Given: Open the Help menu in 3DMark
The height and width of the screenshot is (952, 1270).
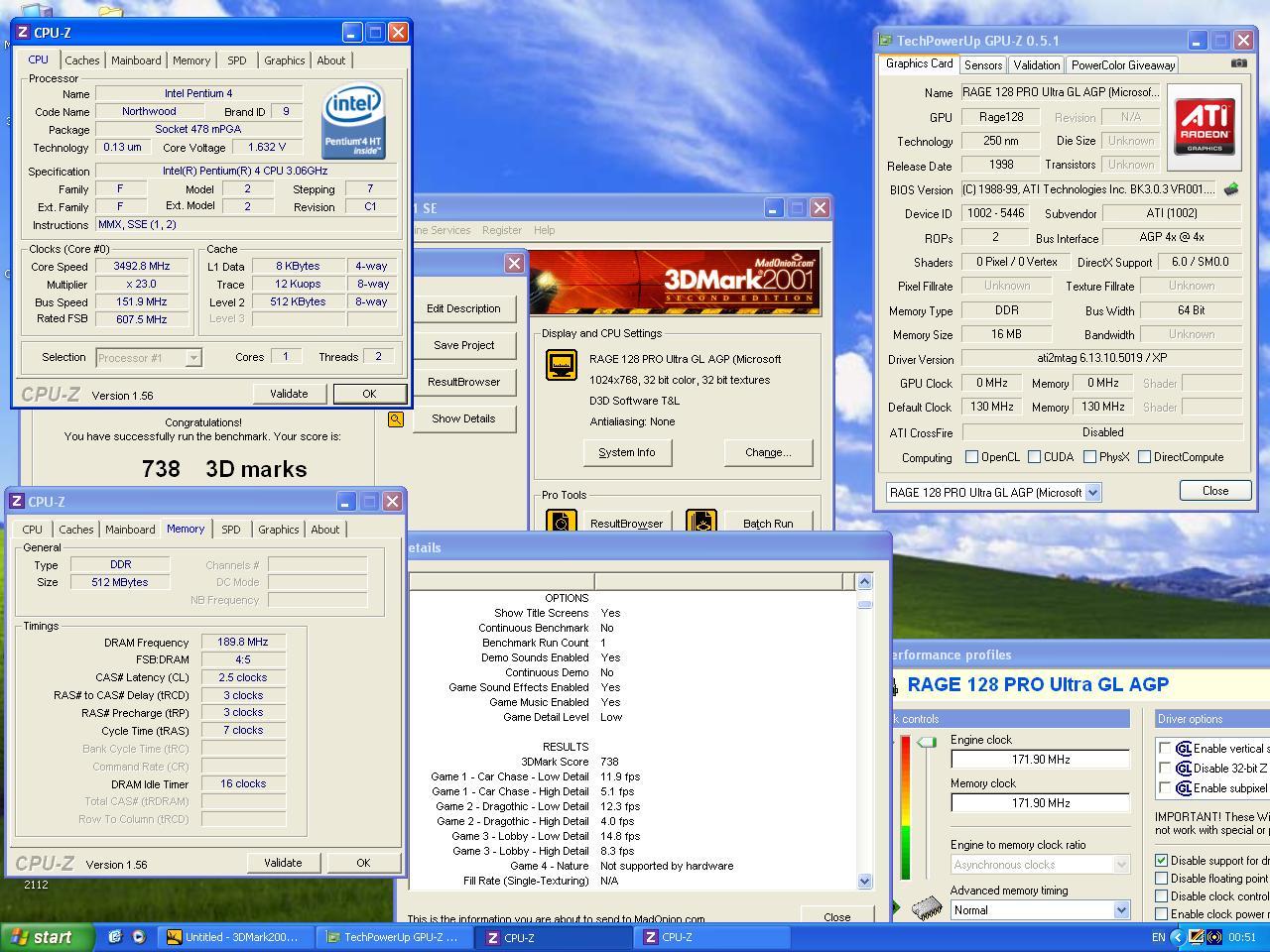Looking at the screenshot, I should coord(545,230).
